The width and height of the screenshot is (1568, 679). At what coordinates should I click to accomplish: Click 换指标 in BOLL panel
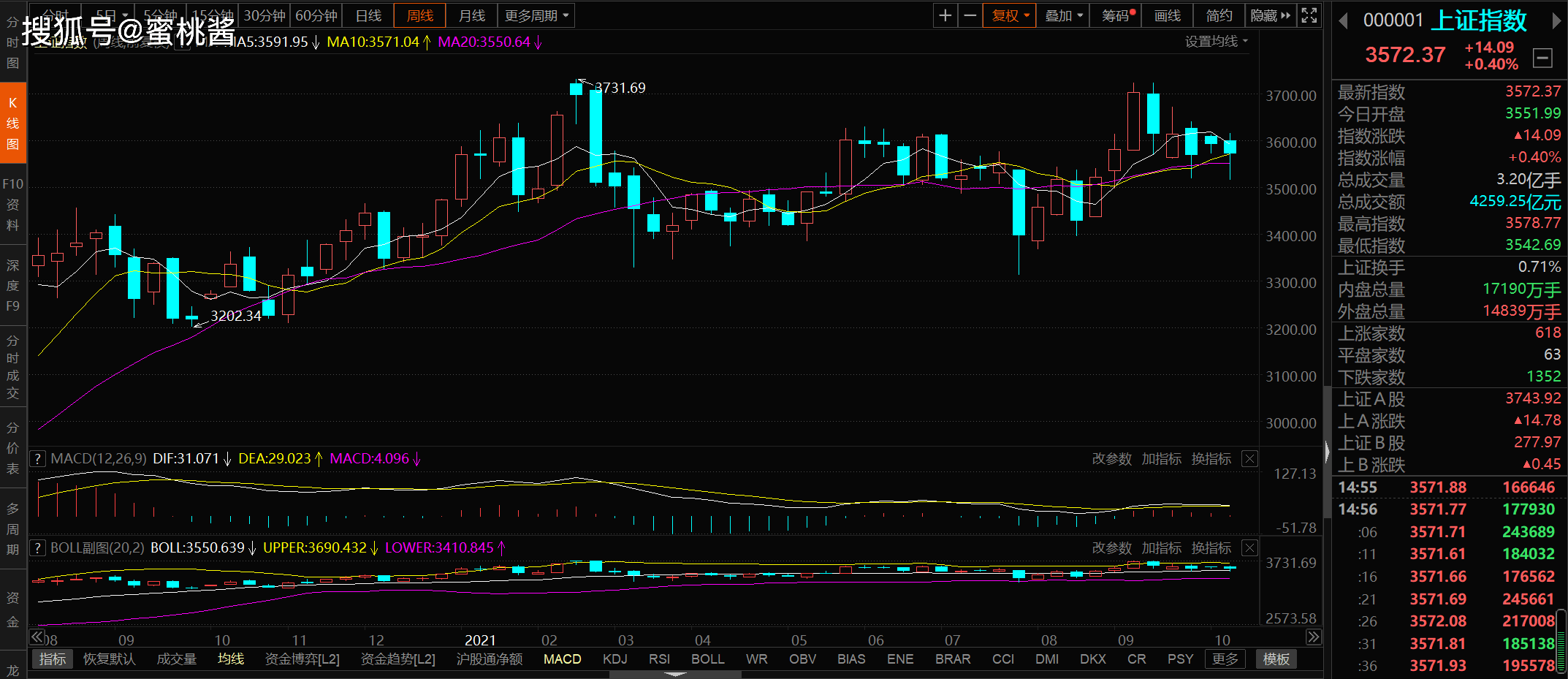tap(1211, 548)
